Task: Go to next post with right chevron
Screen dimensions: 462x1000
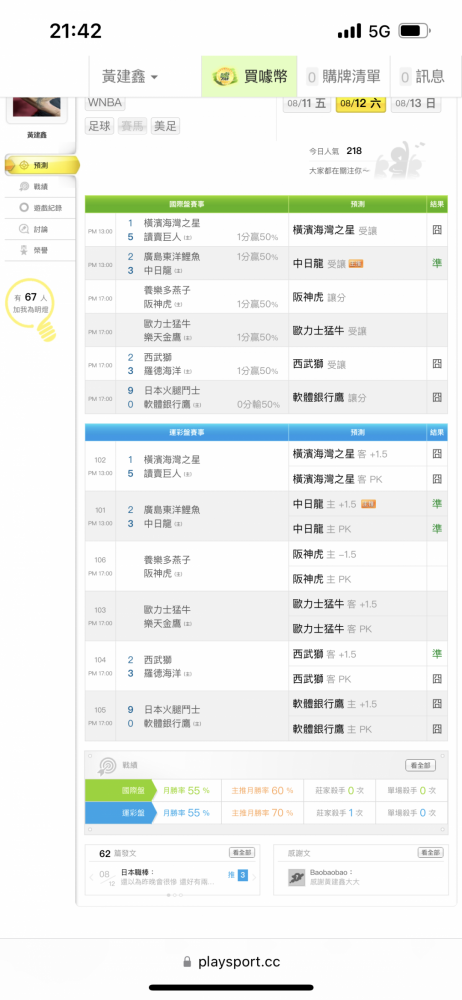Action: click(254, 877)
